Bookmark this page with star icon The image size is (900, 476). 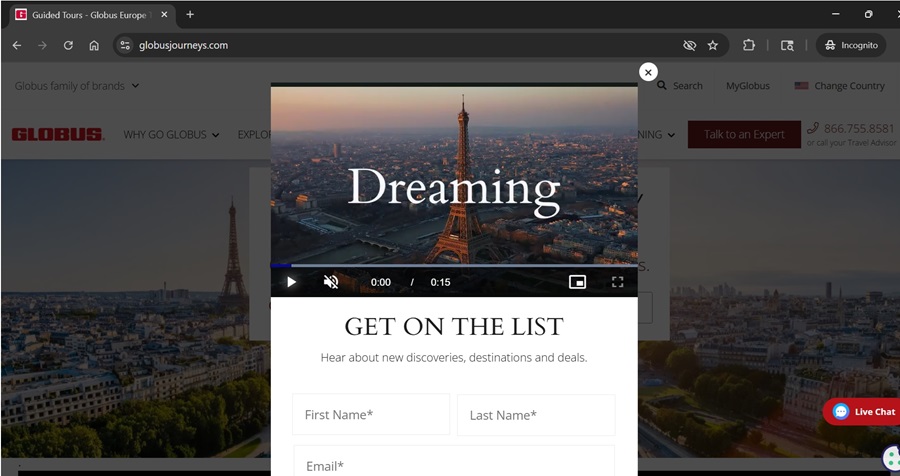[713, 45]
